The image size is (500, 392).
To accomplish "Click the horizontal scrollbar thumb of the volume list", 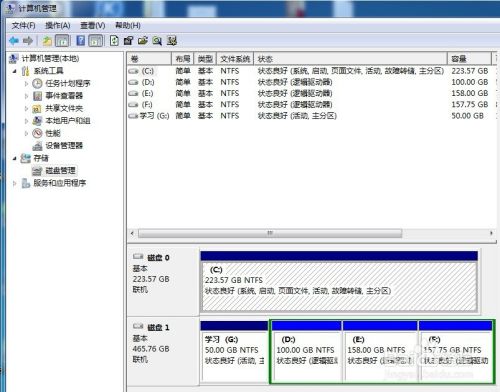I will [x=270, y=233].
